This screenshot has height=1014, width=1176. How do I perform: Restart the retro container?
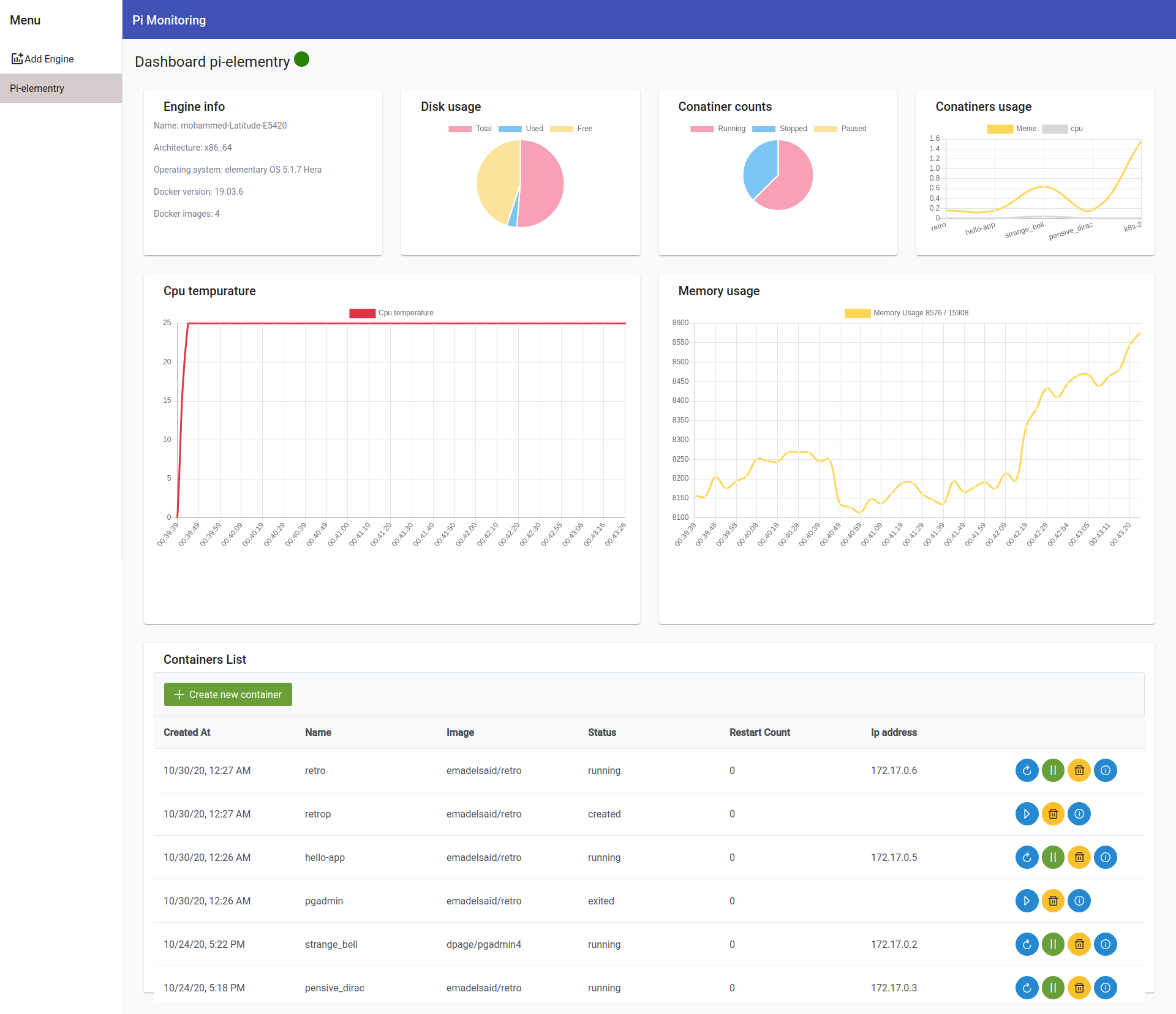pyautogui.click(x=1027, y=770)
